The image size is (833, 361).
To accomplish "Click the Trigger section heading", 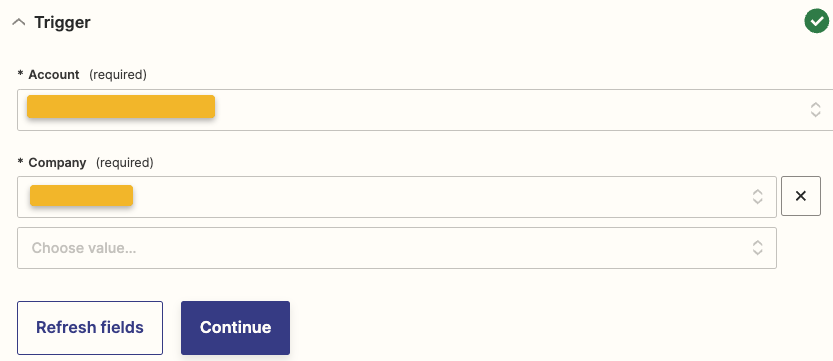I will [x=62, y=22].
